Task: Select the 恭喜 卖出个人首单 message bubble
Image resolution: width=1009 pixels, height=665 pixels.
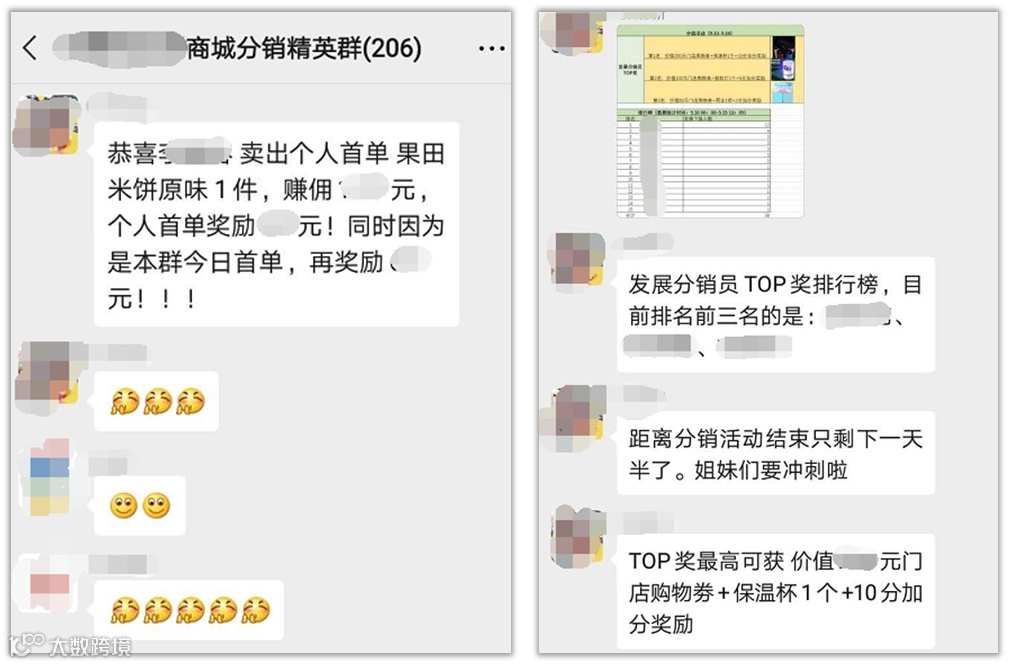Action: click(277, 225)
